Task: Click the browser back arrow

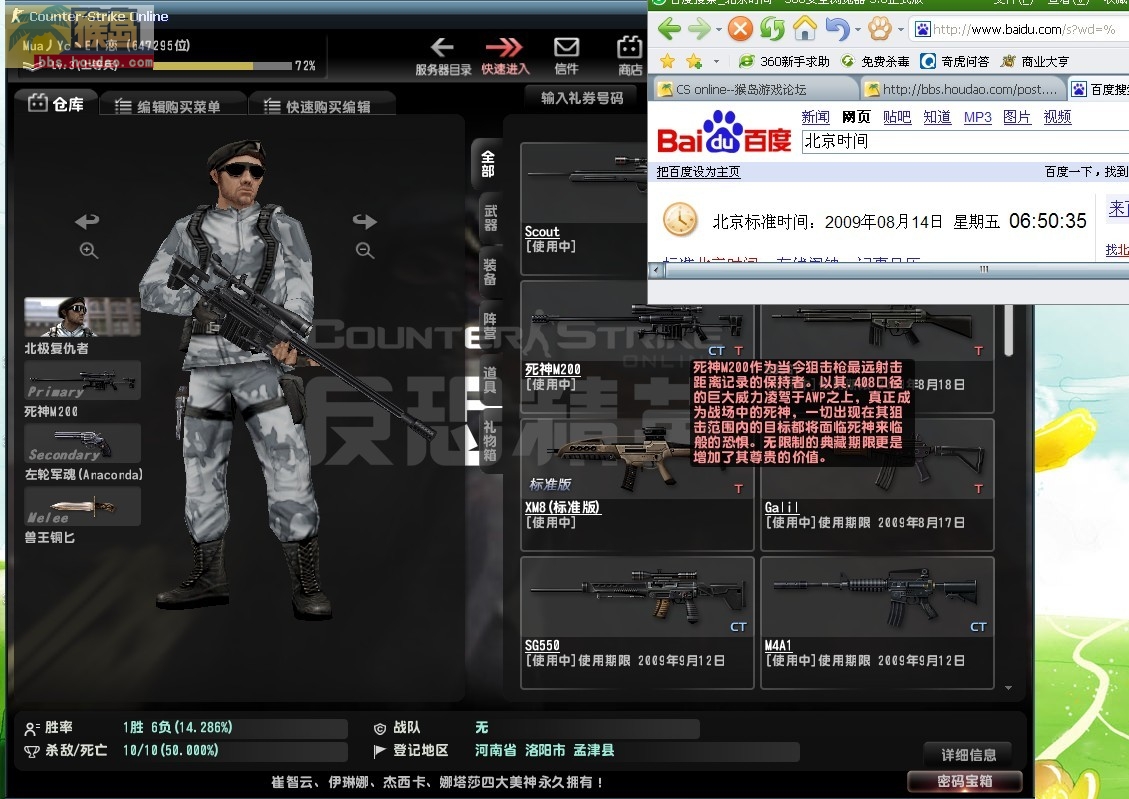Action: tap(669, 29)
